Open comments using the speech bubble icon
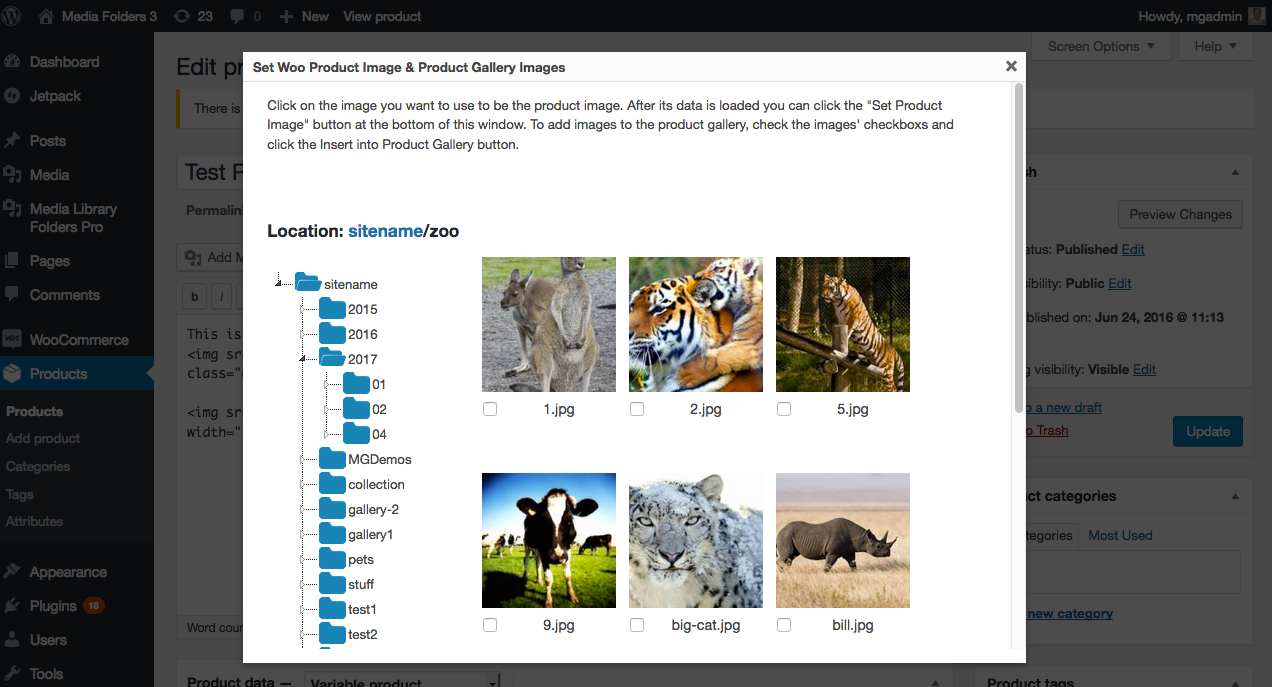Viewport: 1272px width, 687px height. (238, 15)
